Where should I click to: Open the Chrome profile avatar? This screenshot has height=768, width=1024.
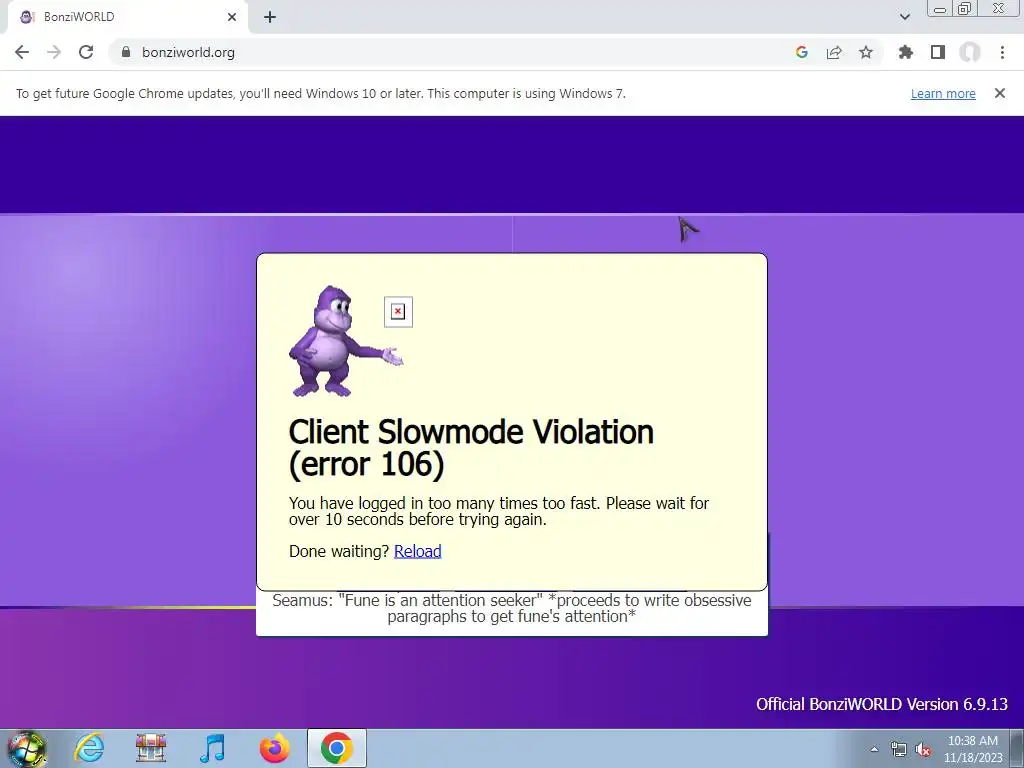coord(970,52)
